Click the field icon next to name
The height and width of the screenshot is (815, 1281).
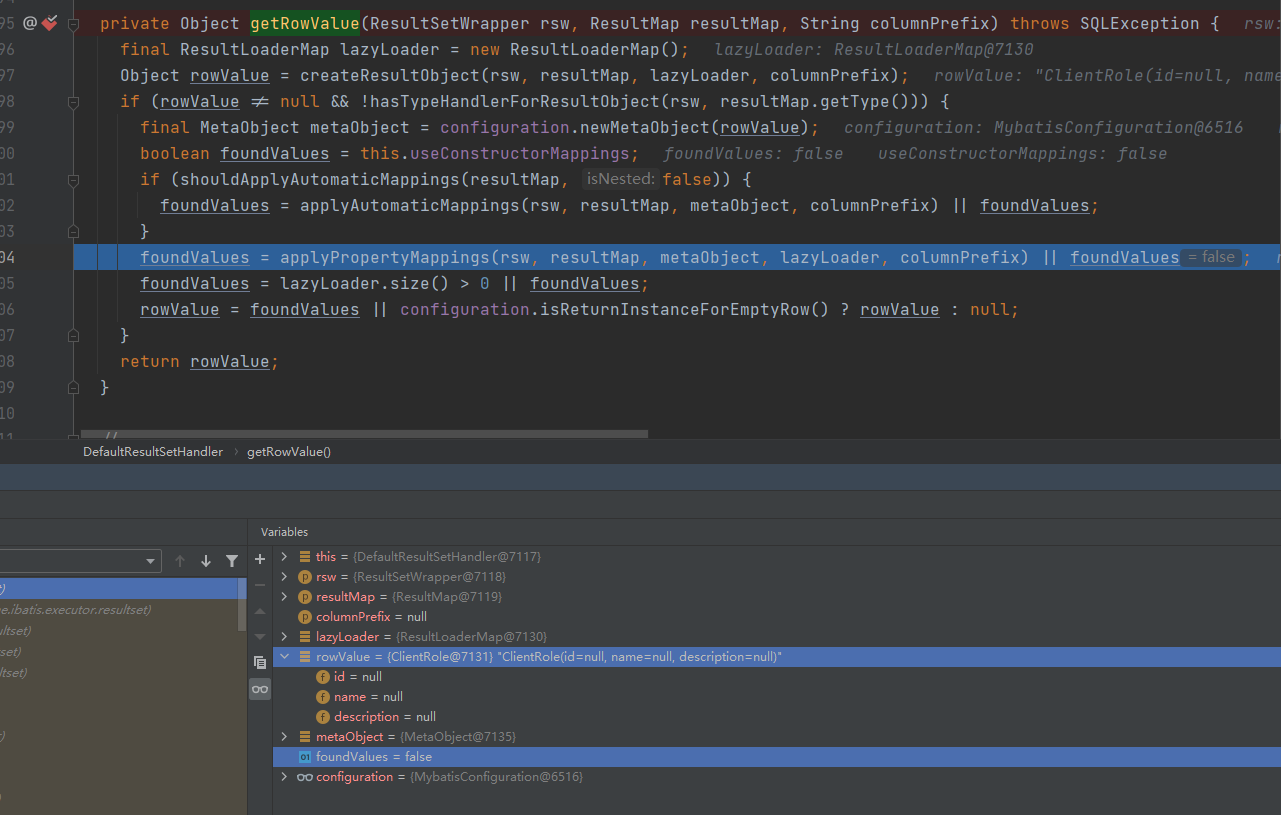point(323,696)
